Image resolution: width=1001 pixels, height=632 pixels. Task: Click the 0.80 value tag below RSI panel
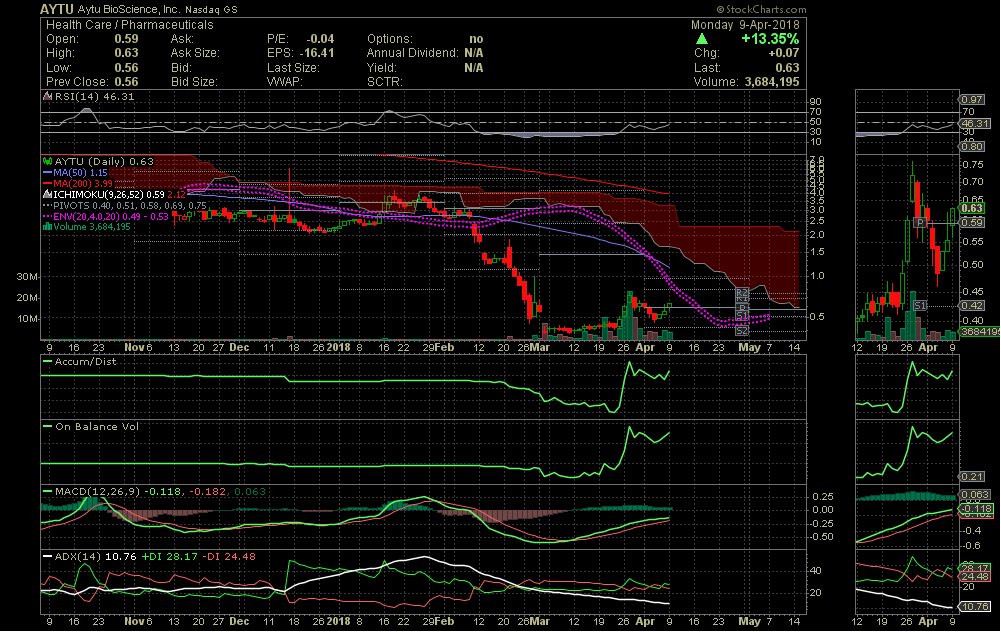[x=972, y=147]
